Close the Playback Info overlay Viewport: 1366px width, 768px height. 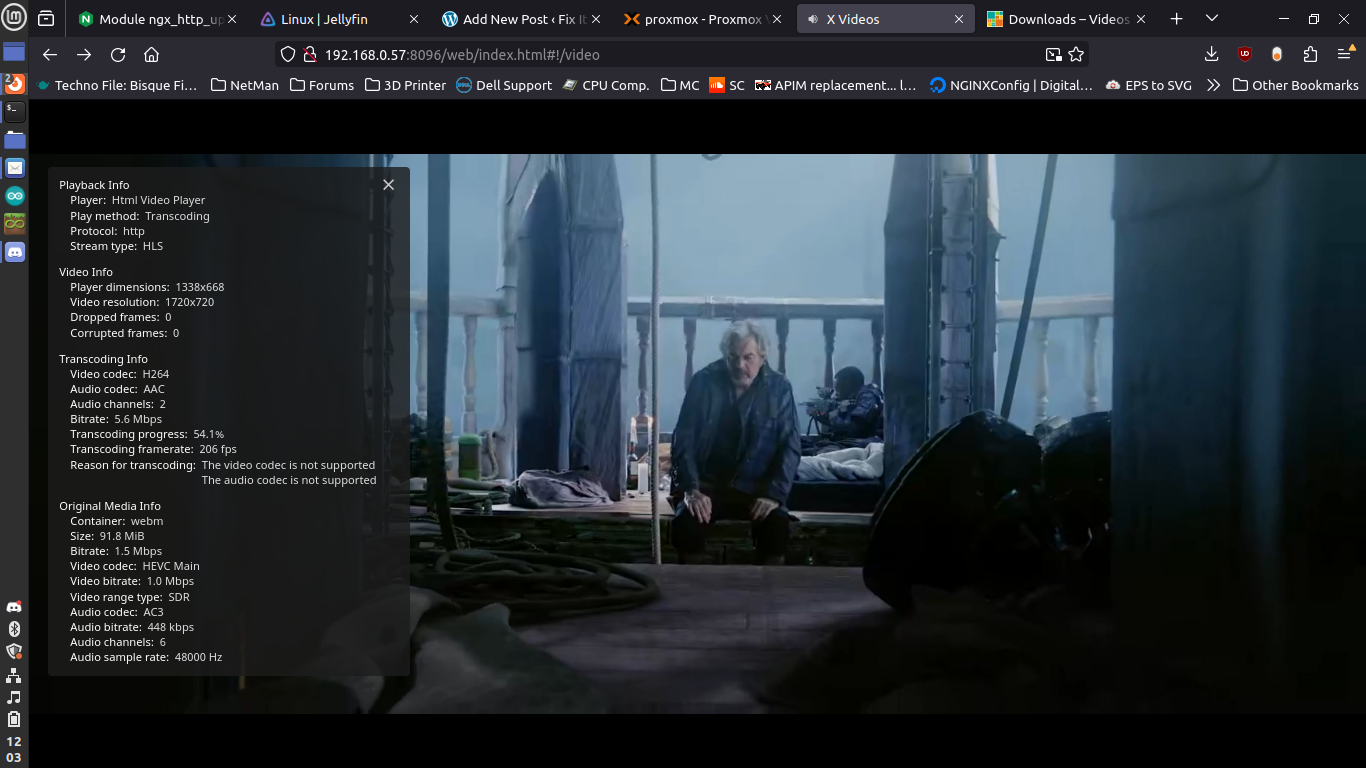click(x=389, y=184)
